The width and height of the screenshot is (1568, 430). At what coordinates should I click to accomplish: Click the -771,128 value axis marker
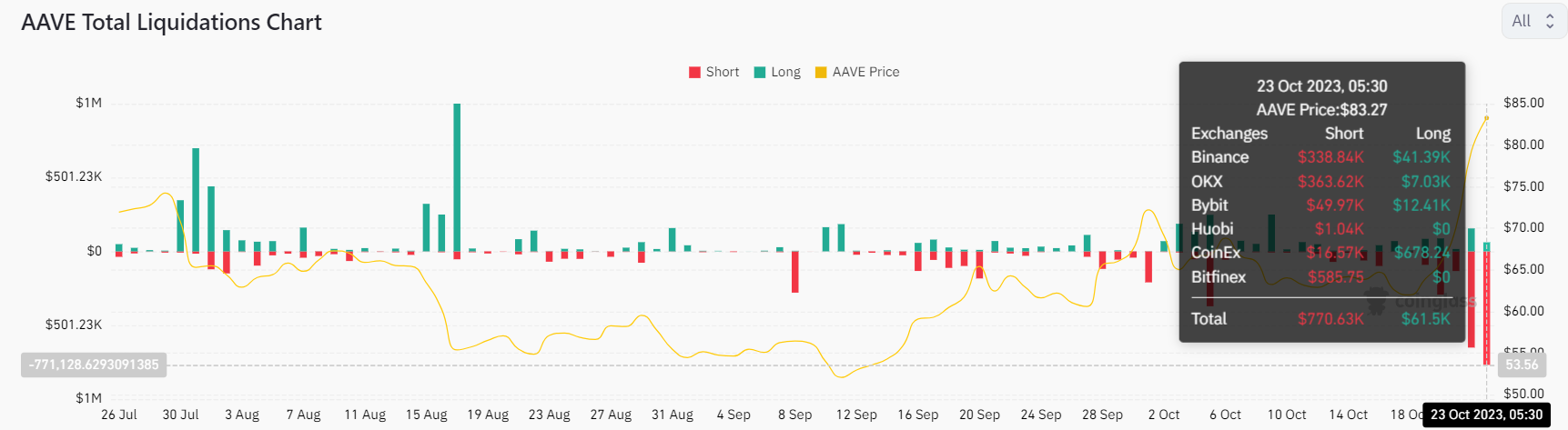pyautogui.click(x=94, y=365)
